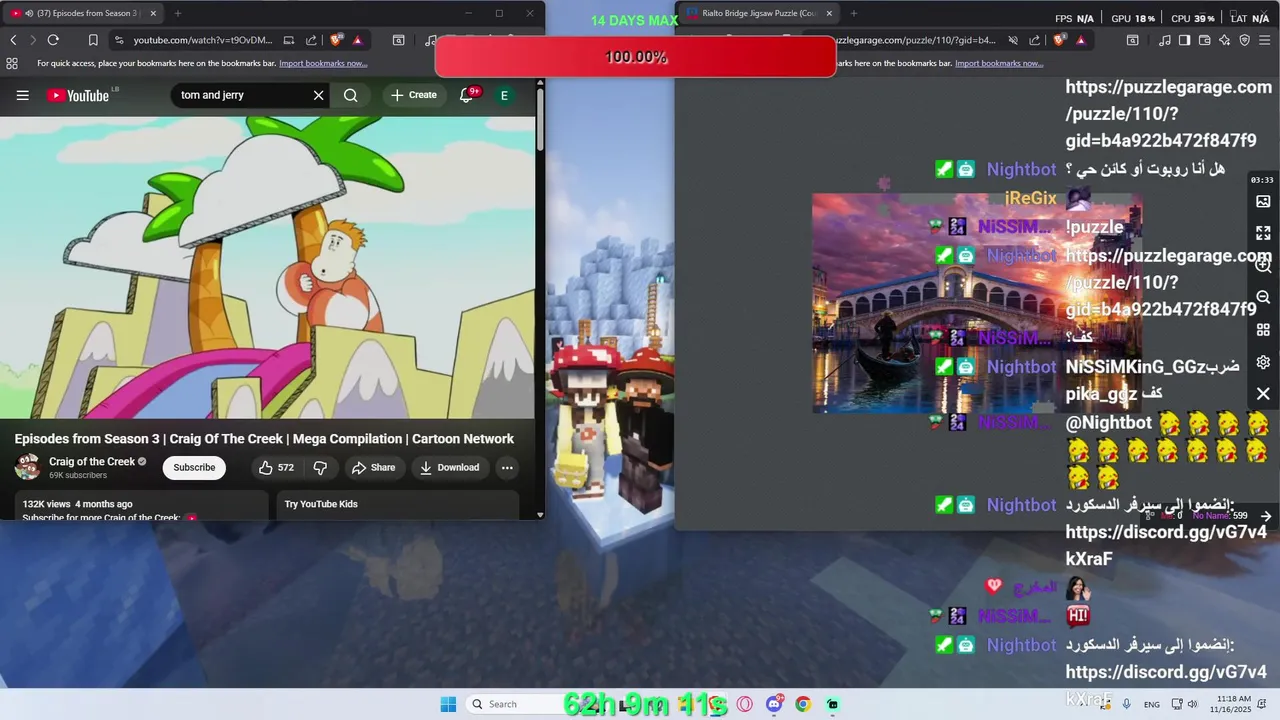Click the Rialto Bridge puzzle image

pyautogui.click(x=976, y=303)
